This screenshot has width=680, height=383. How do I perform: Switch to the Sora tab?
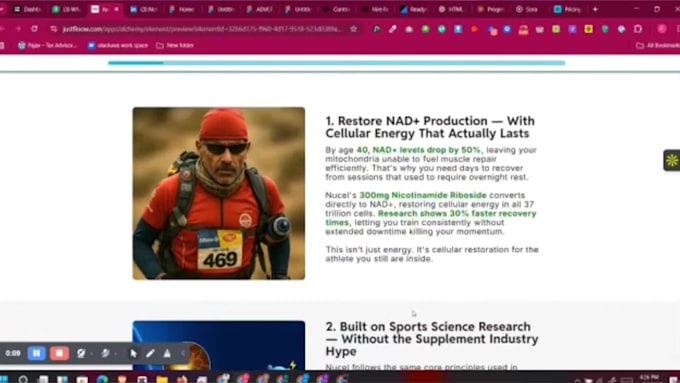click(528, 9)
